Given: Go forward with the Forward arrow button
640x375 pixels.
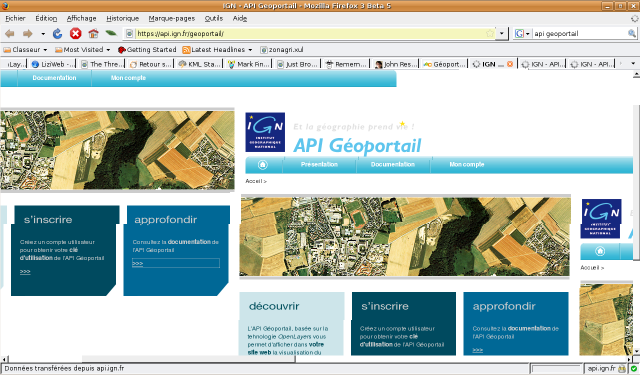Looking at the screenshot, I should click(27, 33).
